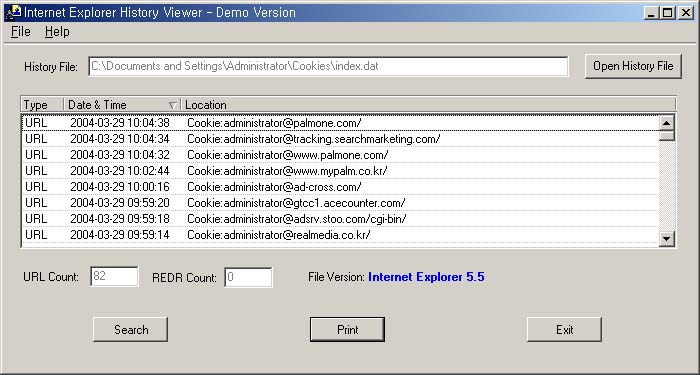Viewport: 700px width, 375px height.
Task: Select the tracking.searchmarketing.com cookie entry
Action: click(x=340, y=139)
